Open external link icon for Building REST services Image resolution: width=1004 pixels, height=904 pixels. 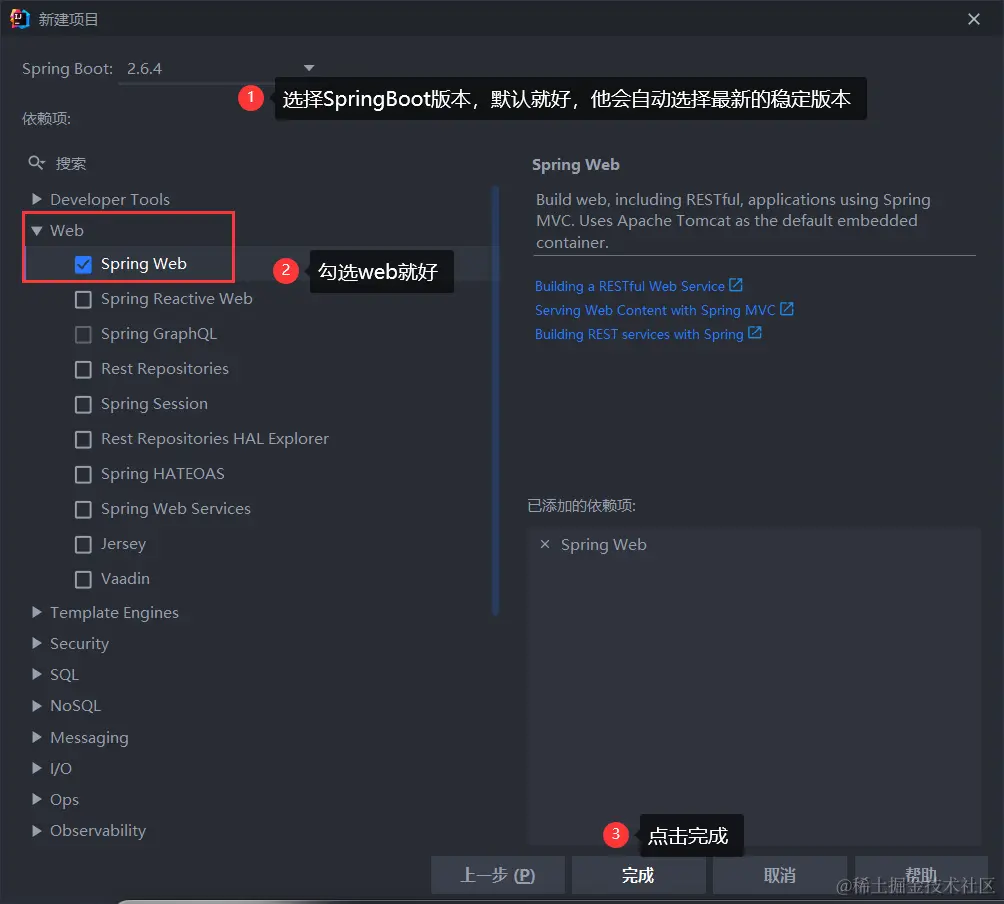click(x=755, y=333)
